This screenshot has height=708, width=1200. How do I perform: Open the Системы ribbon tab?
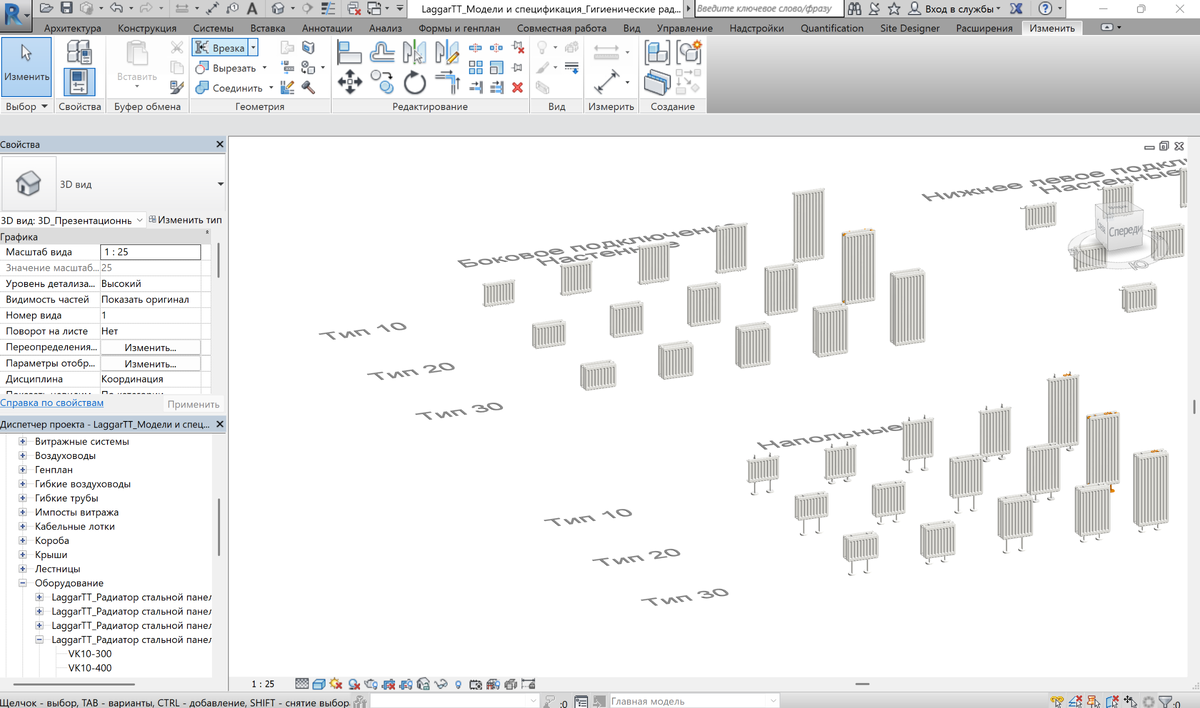coord(214,28)
